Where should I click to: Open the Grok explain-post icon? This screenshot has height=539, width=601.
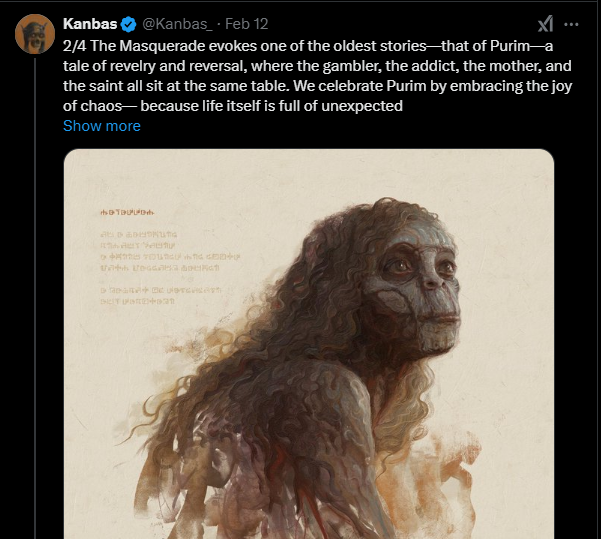[545, 24]
